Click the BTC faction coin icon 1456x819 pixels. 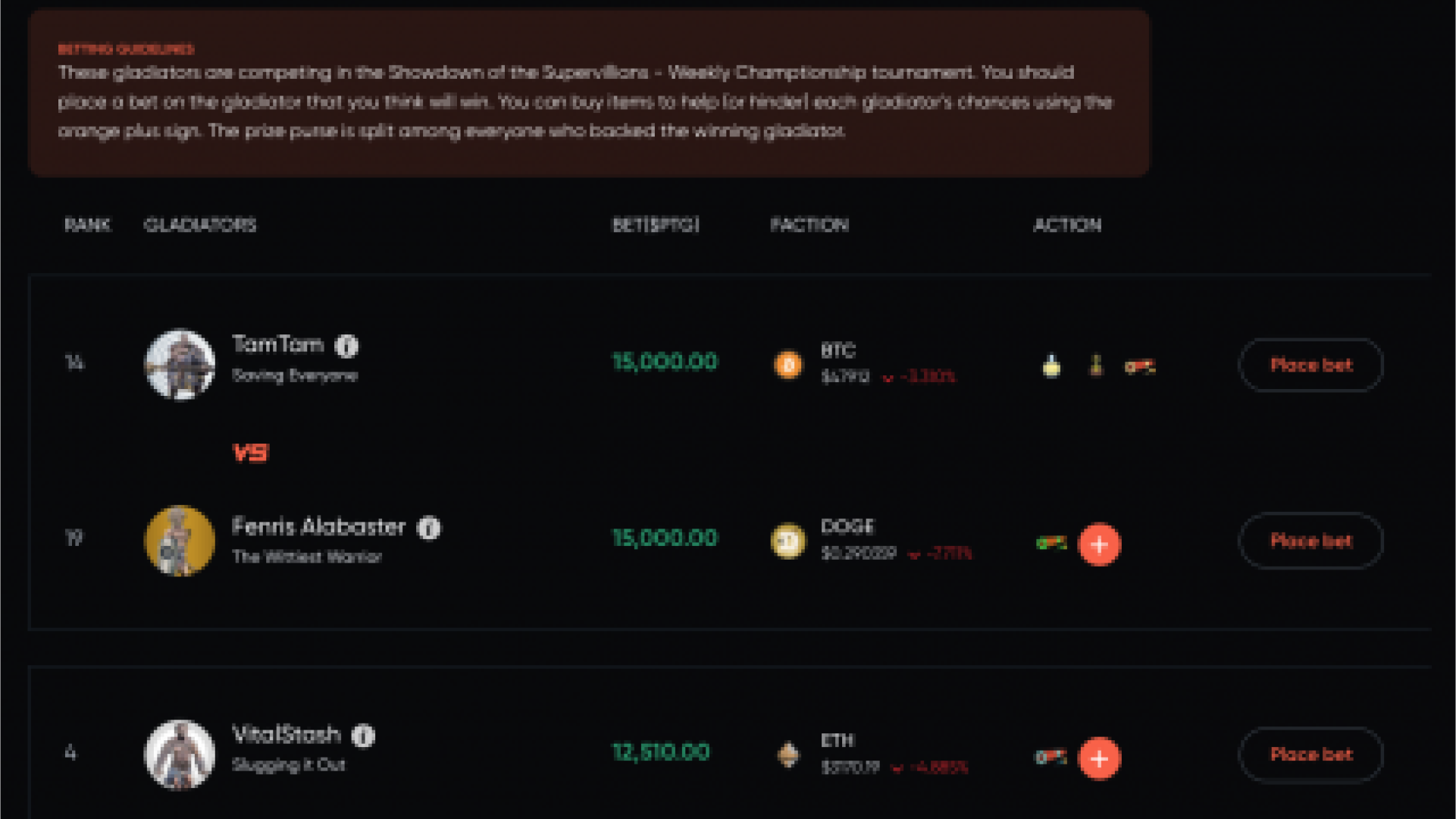pyautogui.click(x=788, y=365)
